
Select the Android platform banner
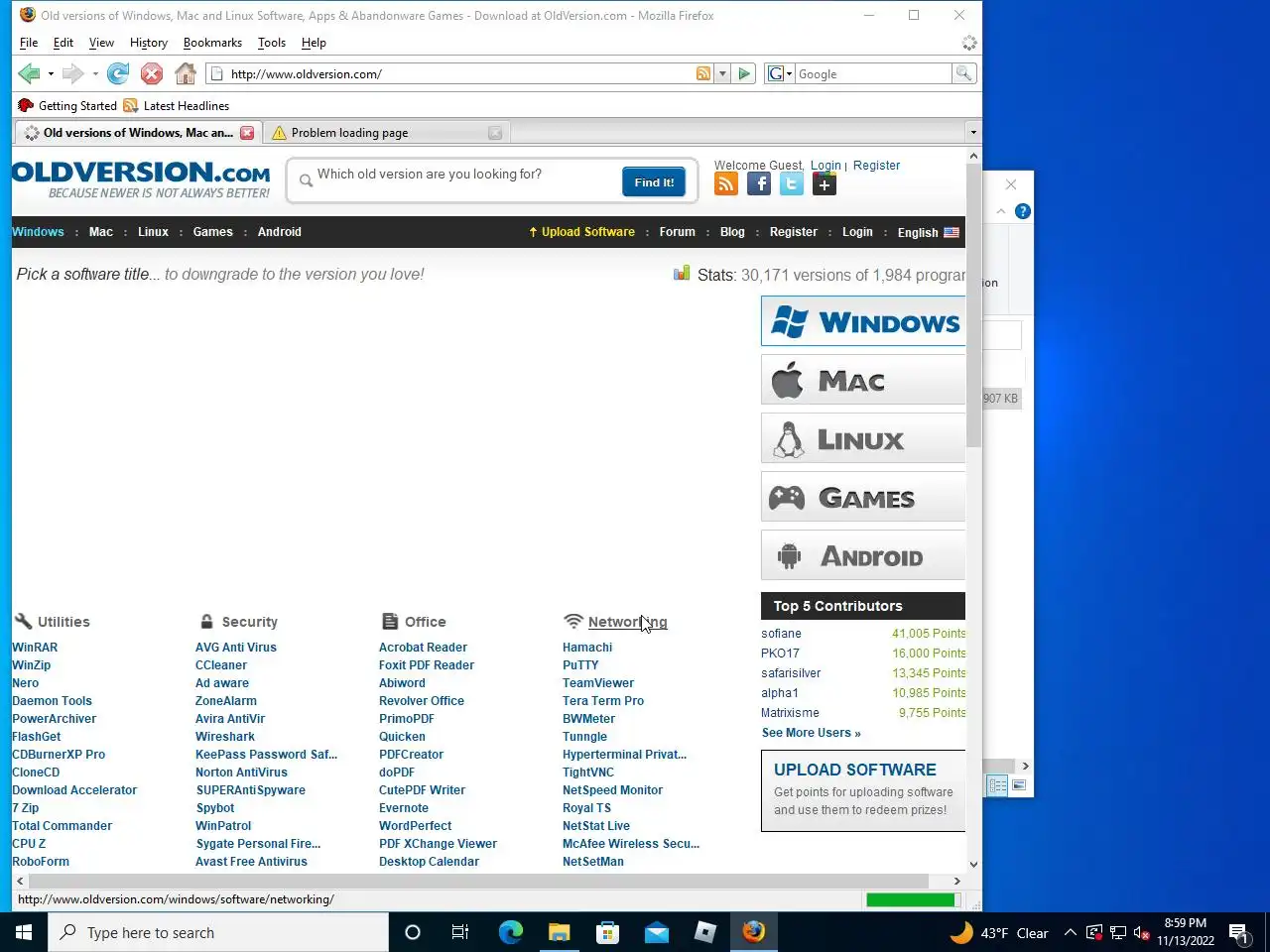point(863,556)
